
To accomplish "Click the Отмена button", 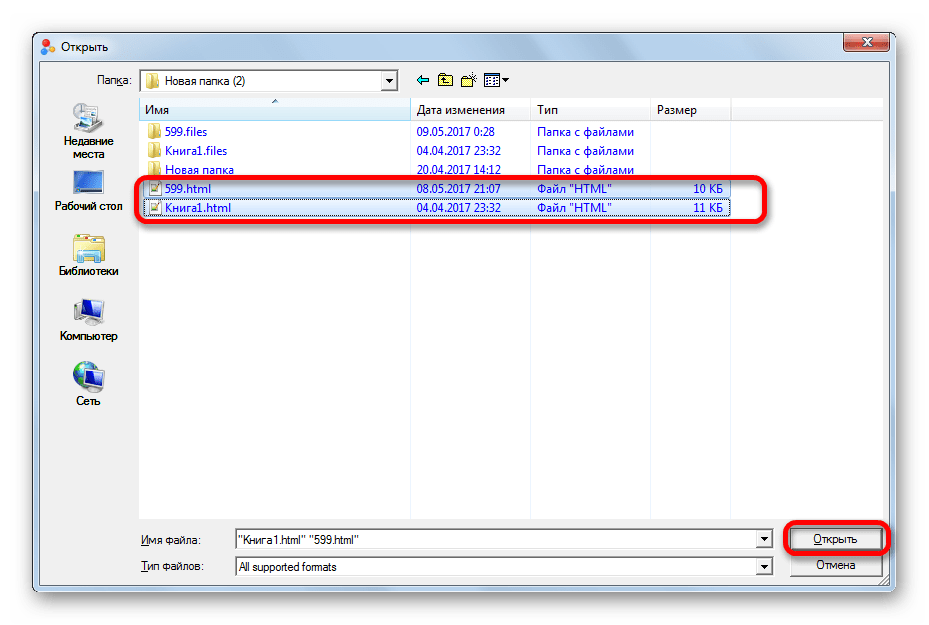I will pyautogui.click(x=835, y=565).
